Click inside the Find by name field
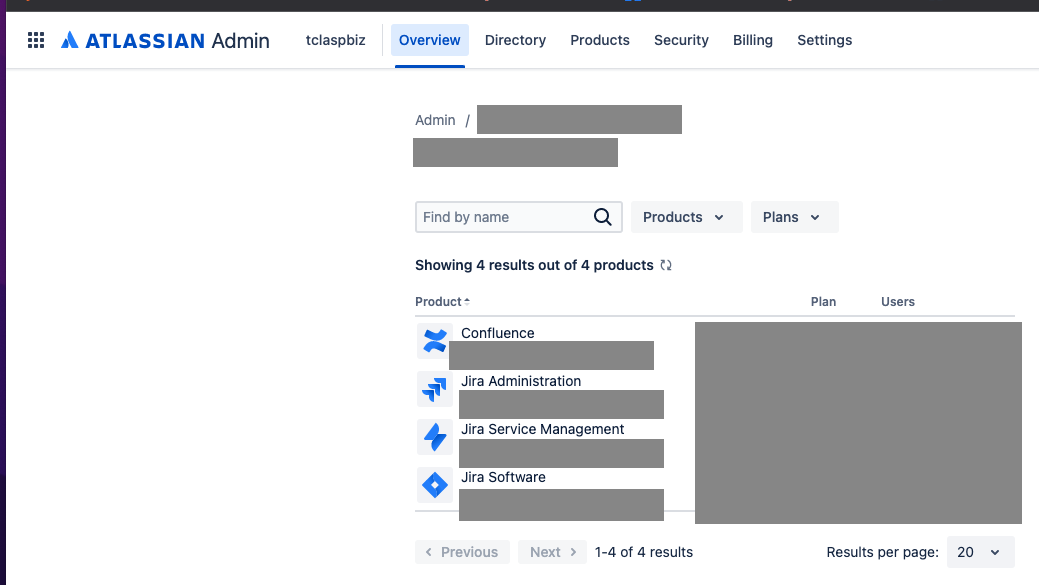 pos(500,217)
